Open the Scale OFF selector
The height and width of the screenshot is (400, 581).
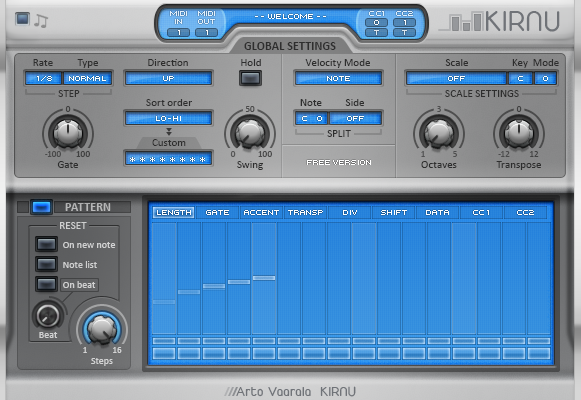point(456,79)
